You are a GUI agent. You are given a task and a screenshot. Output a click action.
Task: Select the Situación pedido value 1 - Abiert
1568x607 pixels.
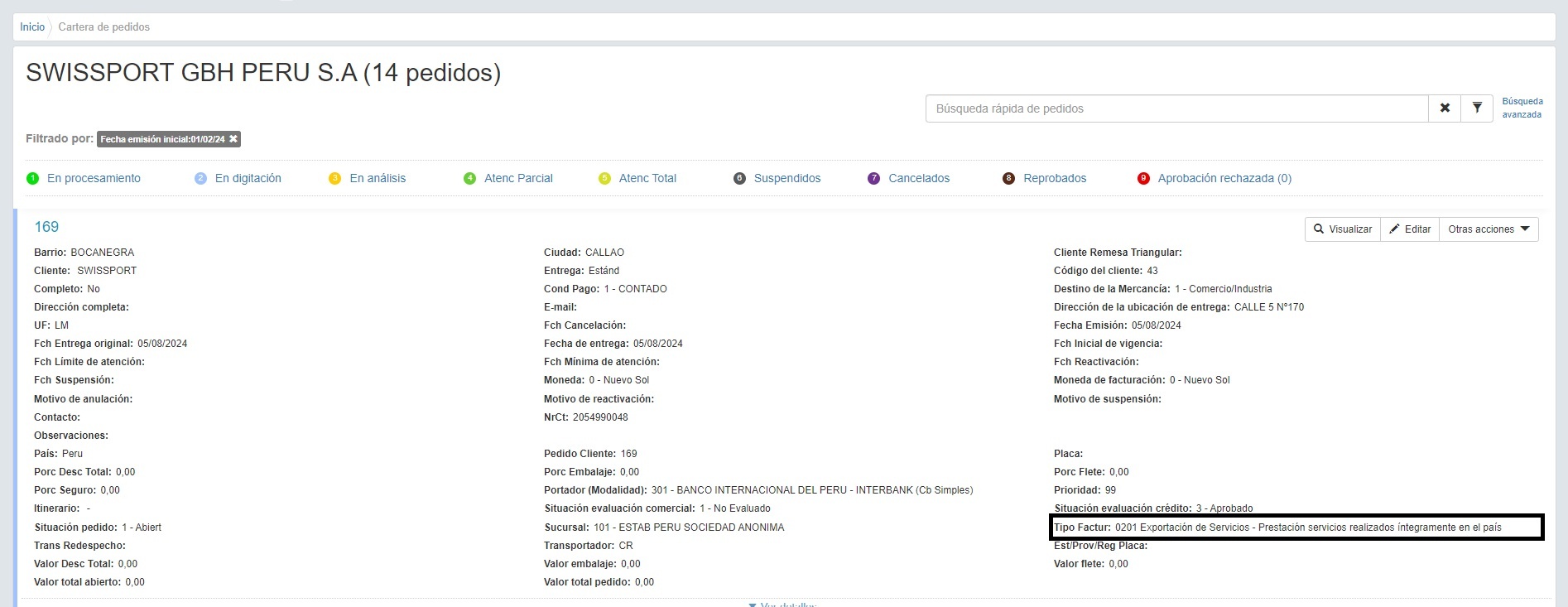tap(142, 528)
